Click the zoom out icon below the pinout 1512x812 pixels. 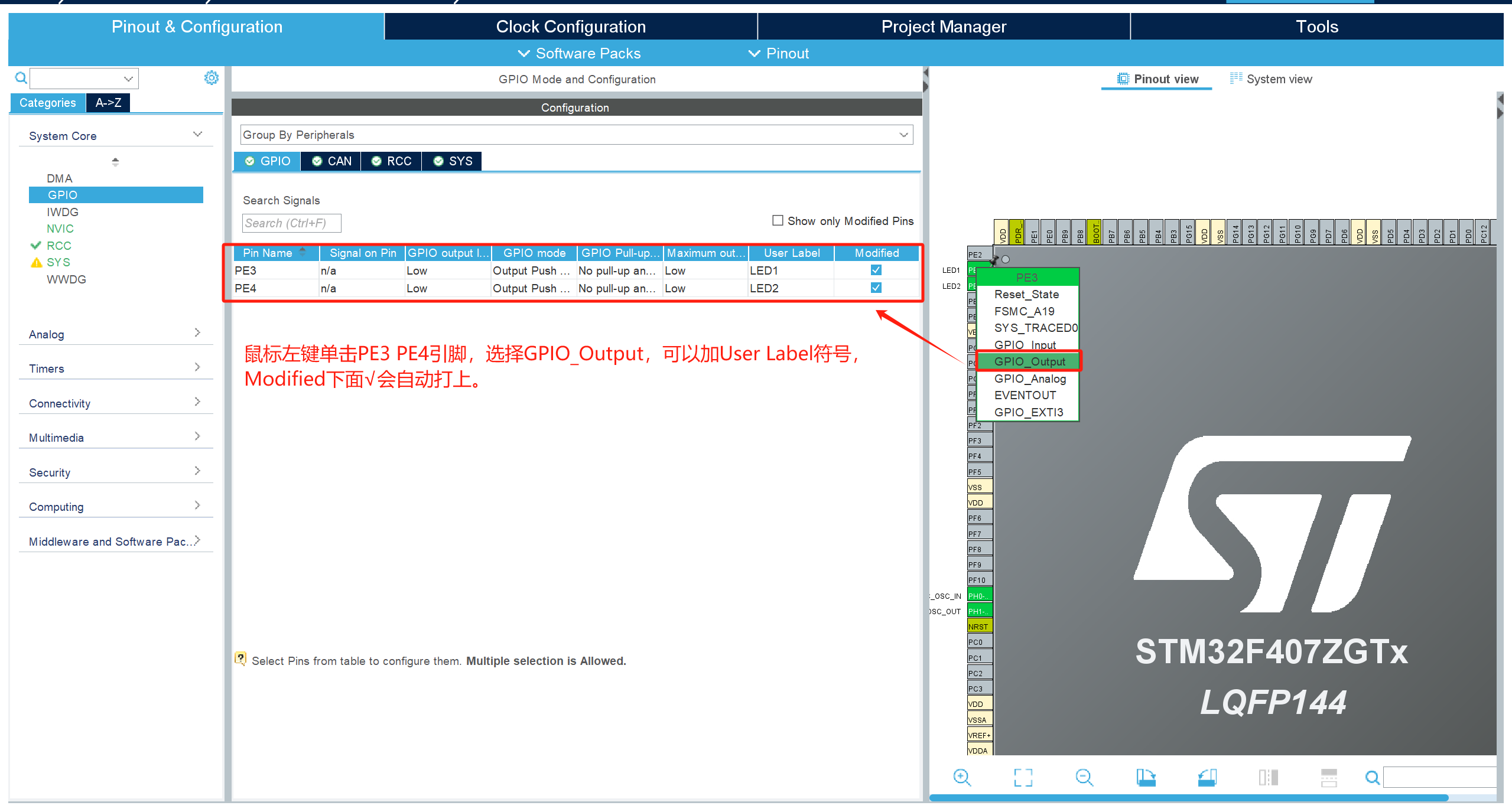[1084, 777]
